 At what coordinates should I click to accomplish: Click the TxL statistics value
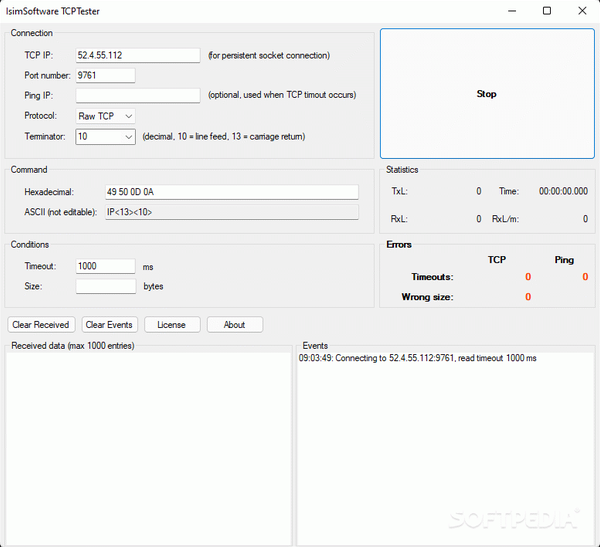click(478, 191)
